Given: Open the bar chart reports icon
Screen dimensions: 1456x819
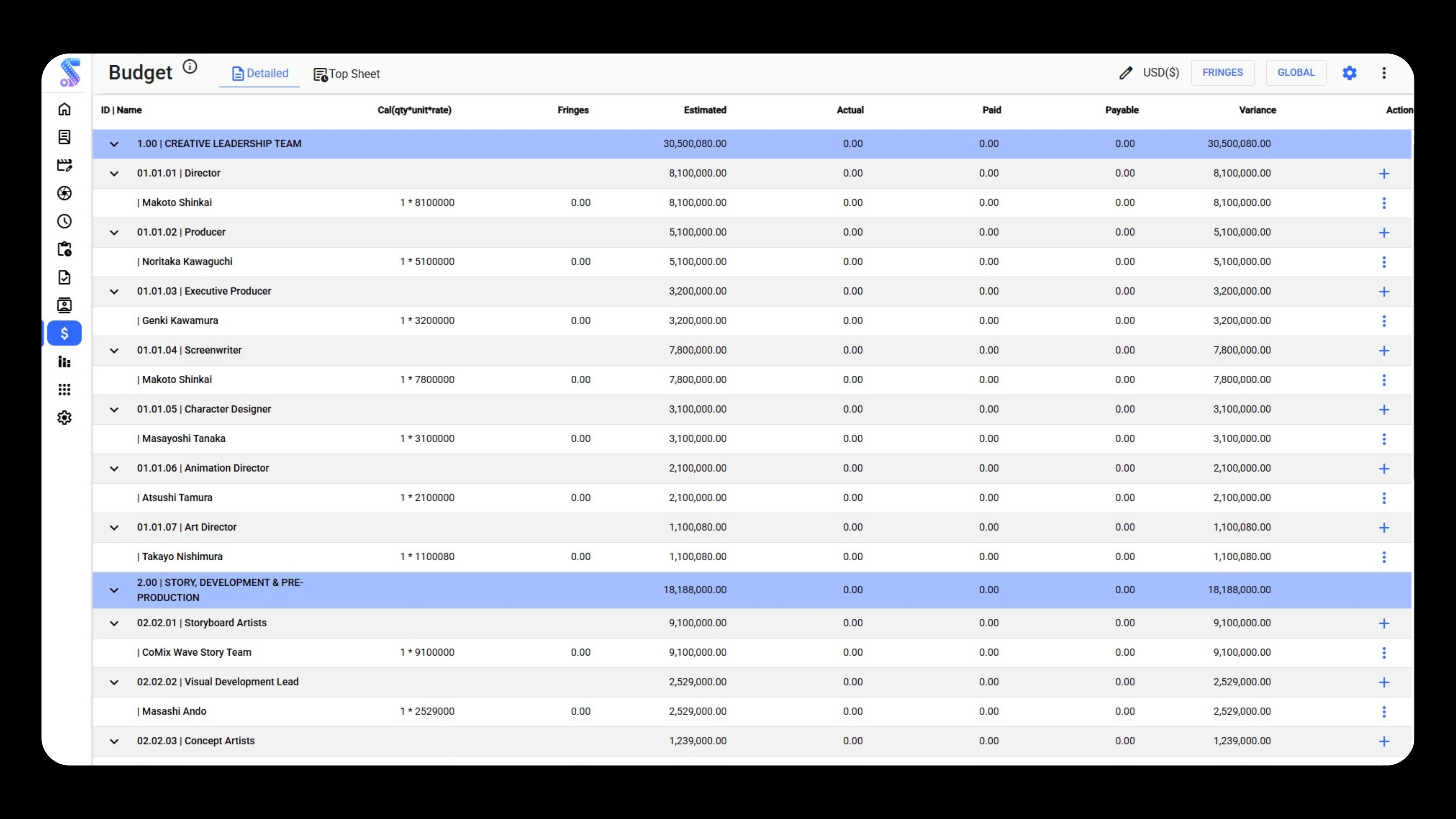Looking at the screenshot, I should point(65,362).
